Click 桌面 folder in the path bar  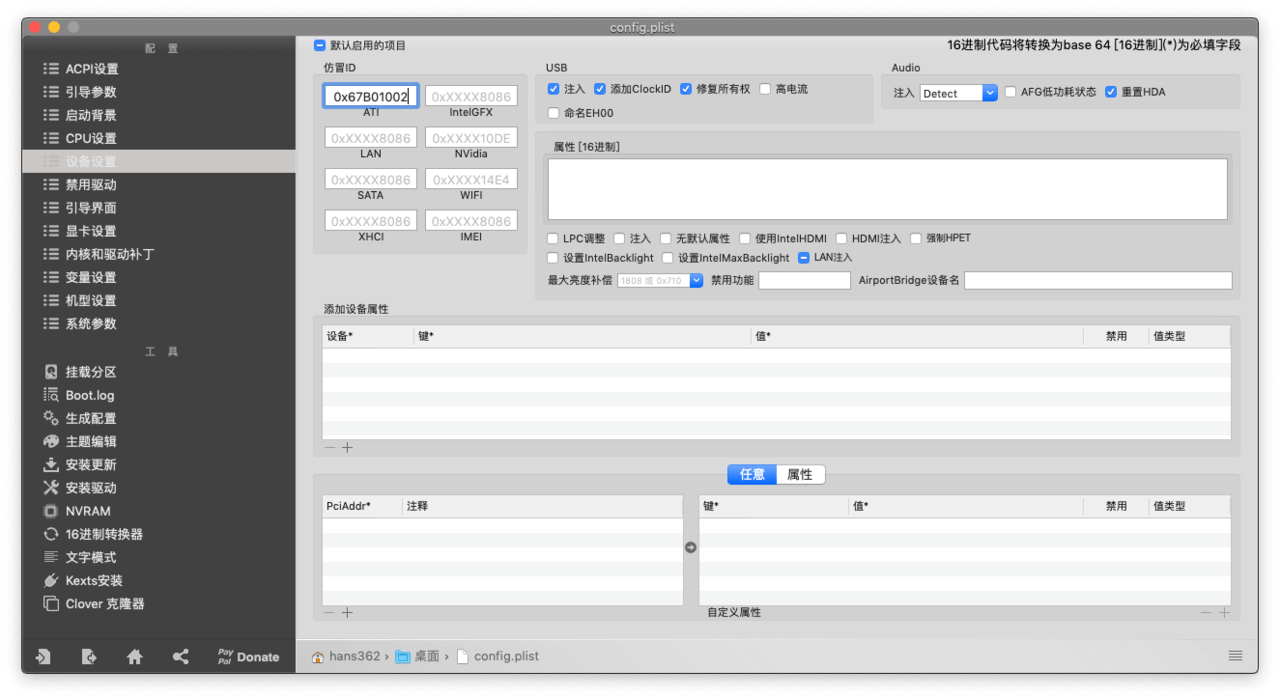click(427, 657)
